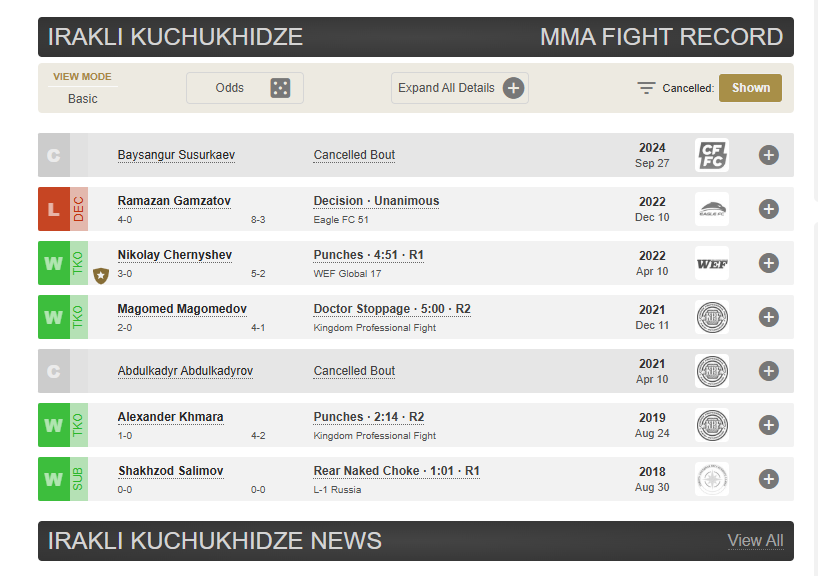818x576 pixels.
Task: Expand details for the Nikolay Chernyshev fight
Action: click(768, 263)
